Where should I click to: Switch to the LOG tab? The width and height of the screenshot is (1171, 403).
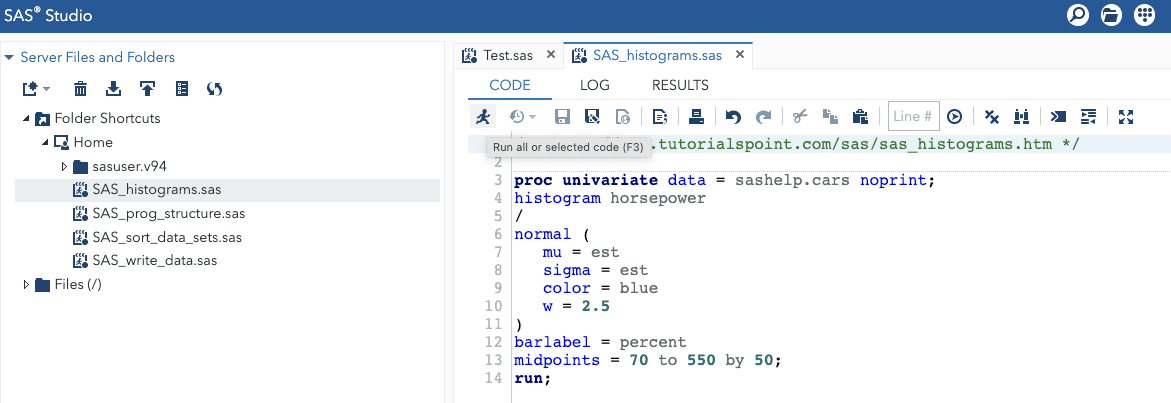(595, 85)
